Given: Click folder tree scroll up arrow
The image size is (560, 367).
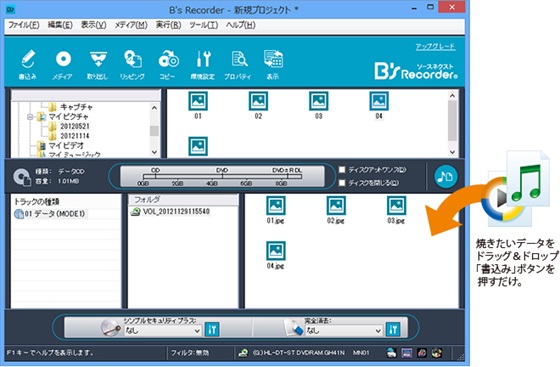Looking at the screenshot, I should (154, 107).
